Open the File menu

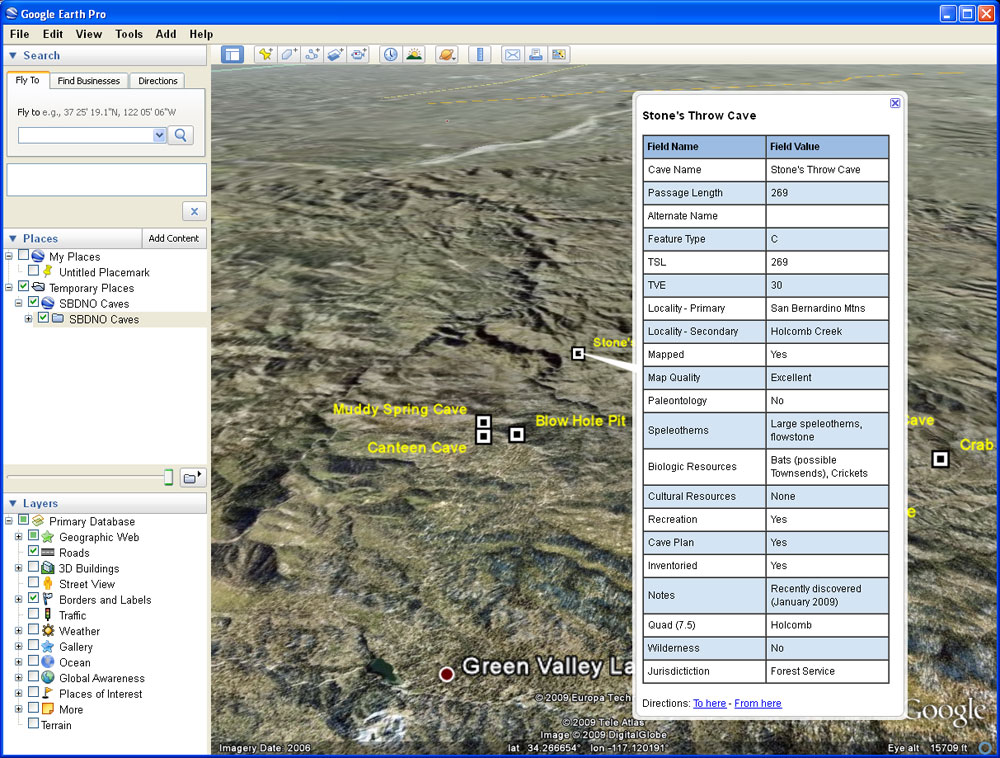pos(19,34)
